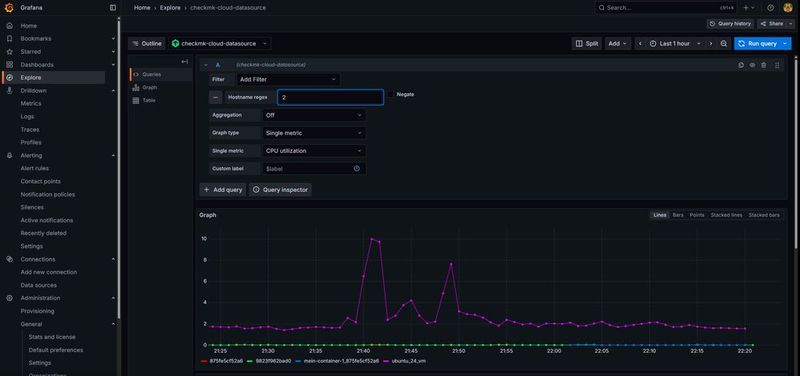The width and height of the screenshot is (800, 376).
Task: Open Home from the sidebar
Action: pyautogui.click(x=29, y=26)
